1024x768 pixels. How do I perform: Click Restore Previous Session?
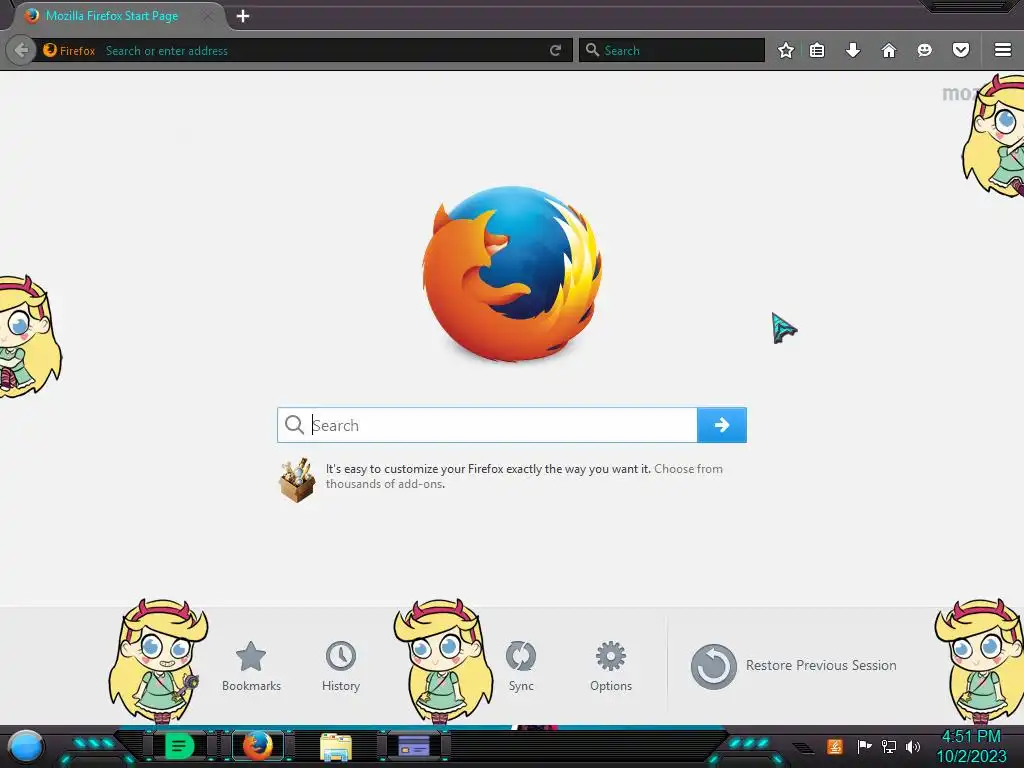(793, 666)
